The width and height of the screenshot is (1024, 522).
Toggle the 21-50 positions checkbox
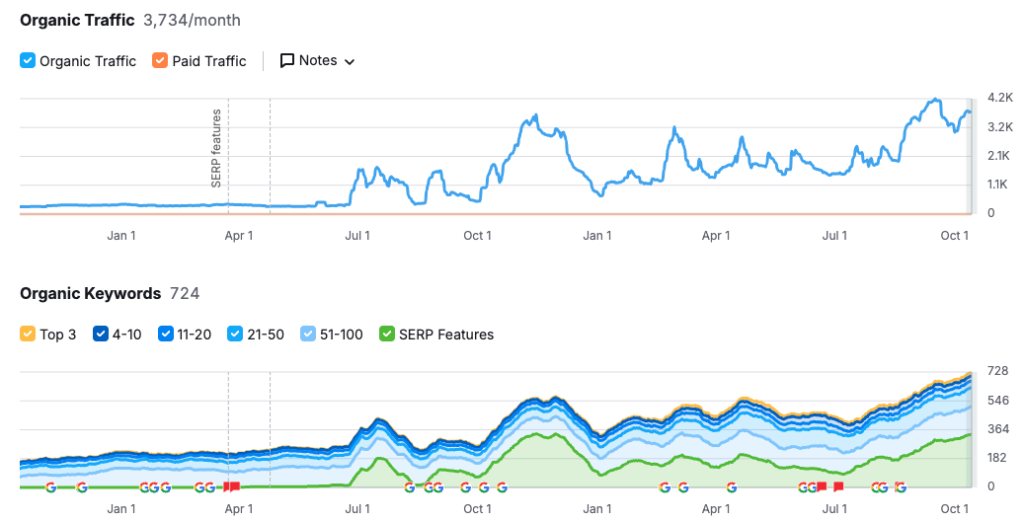click(235, 334)
